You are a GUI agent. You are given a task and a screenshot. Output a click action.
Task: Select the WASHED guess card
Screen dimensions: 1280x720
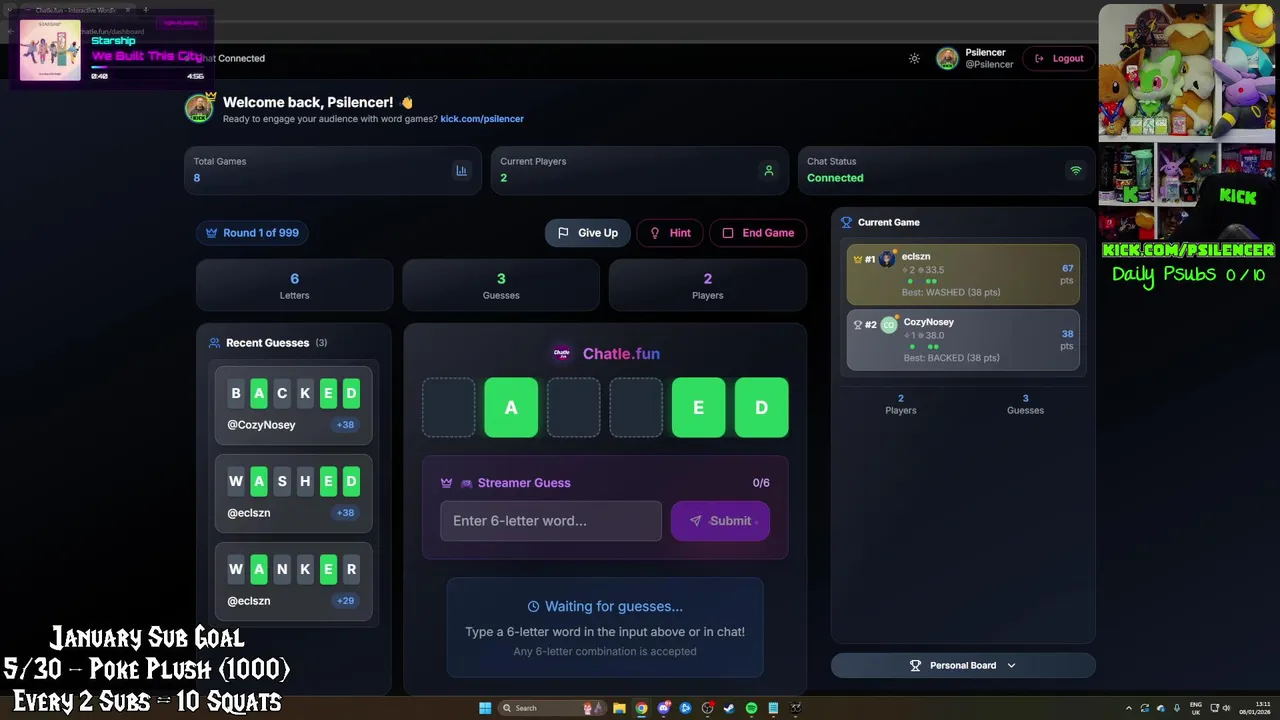point(293,493)
